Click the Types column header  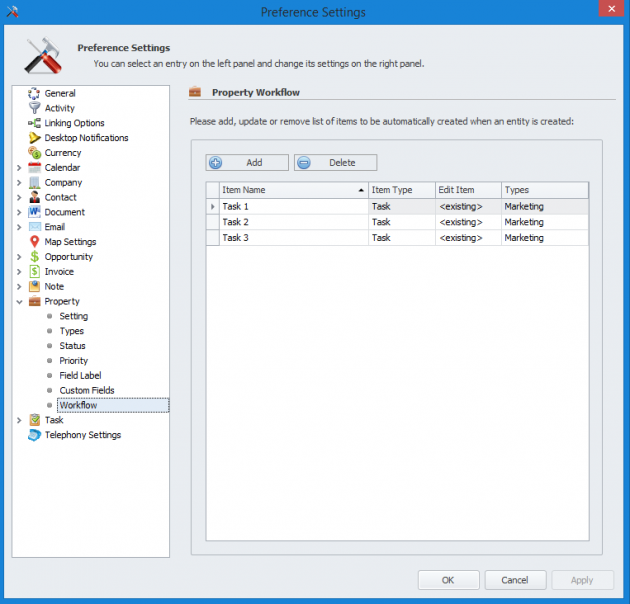coord(545,190)
